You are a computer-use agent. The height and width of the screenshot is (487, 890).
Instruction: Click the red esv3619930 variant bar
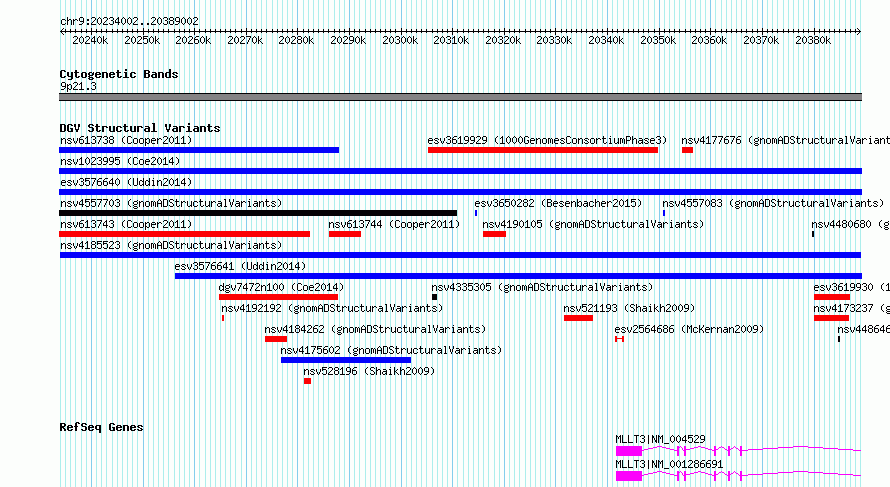832,297
